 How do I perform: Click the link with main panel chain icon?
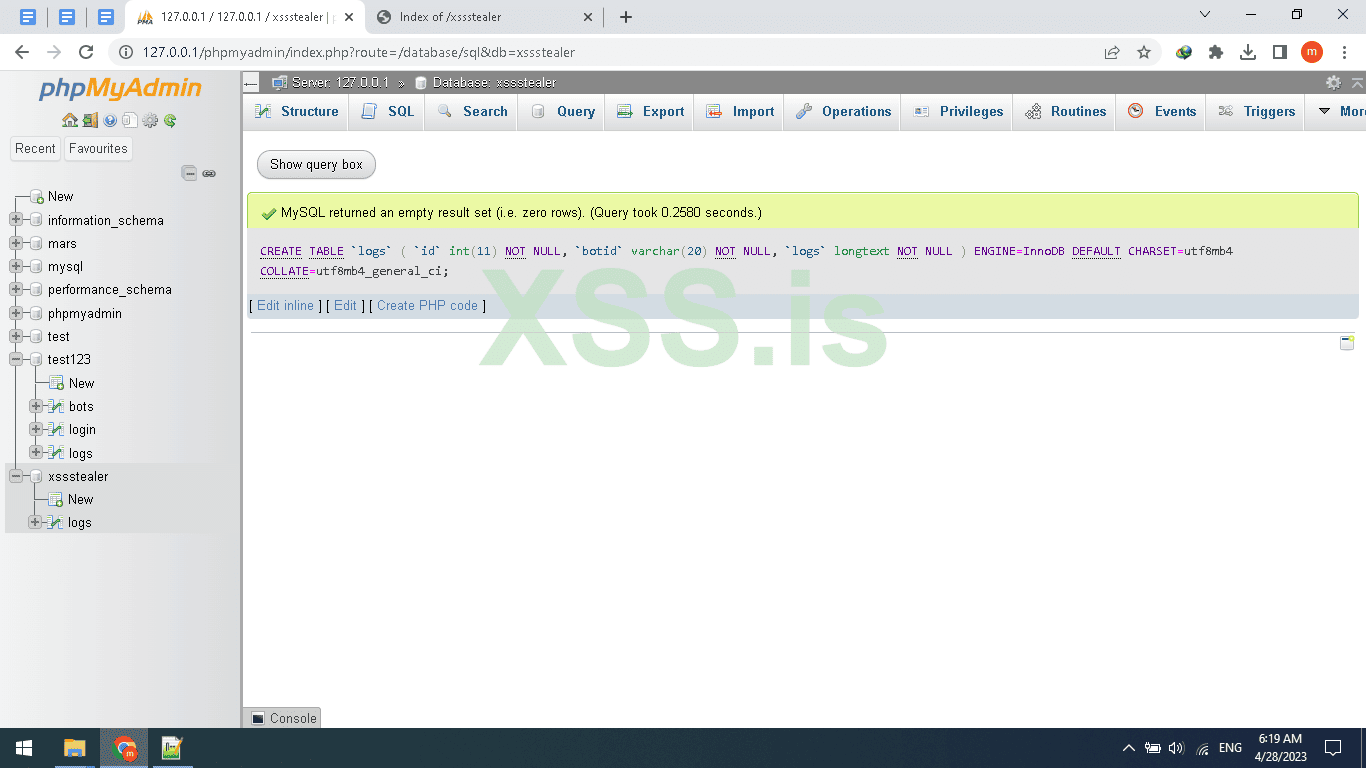[x=209, y=173]
